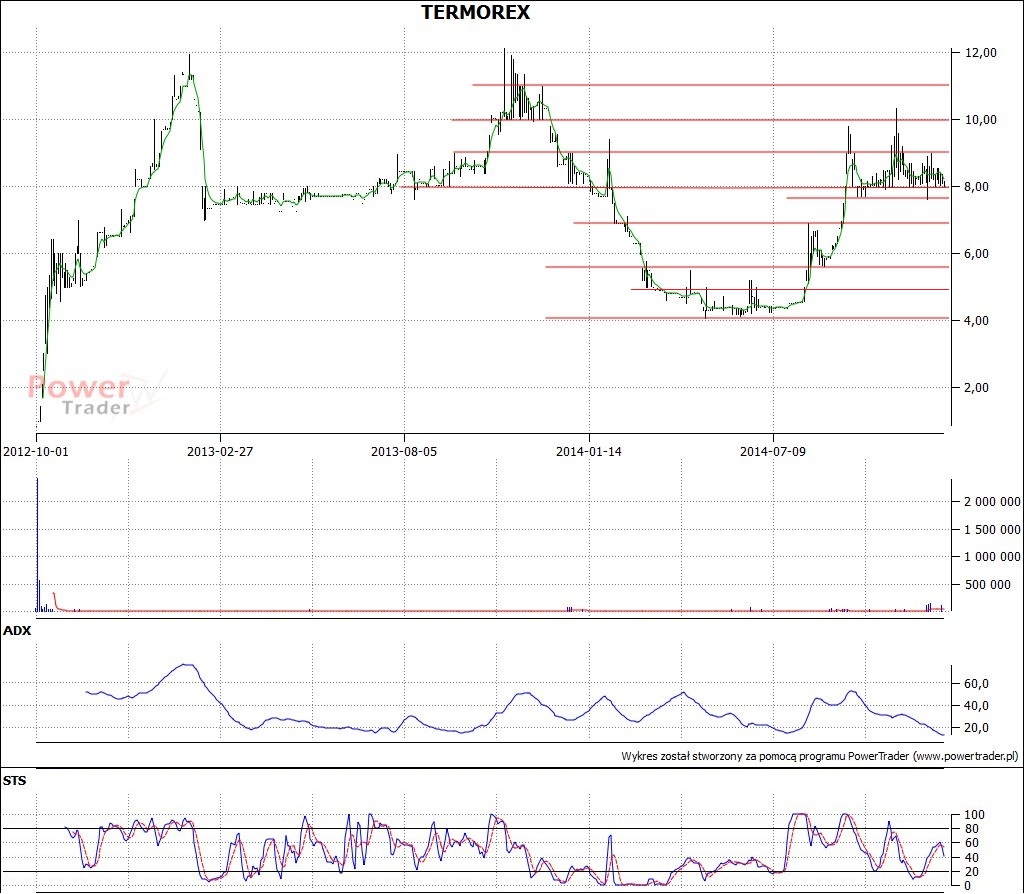
Task: Click the 2012-10-01 date label
Action: 36,451
